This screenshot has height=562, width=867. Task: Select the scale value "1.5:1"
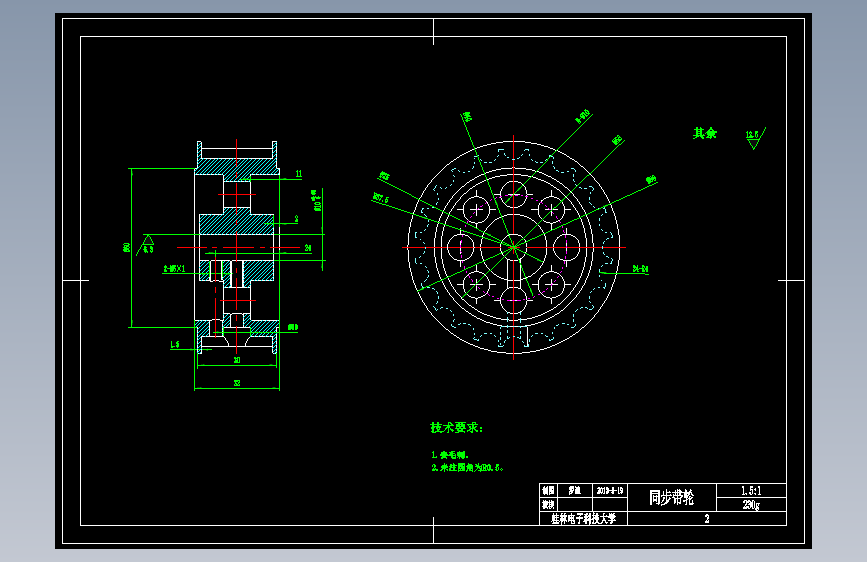coord(751,491)
